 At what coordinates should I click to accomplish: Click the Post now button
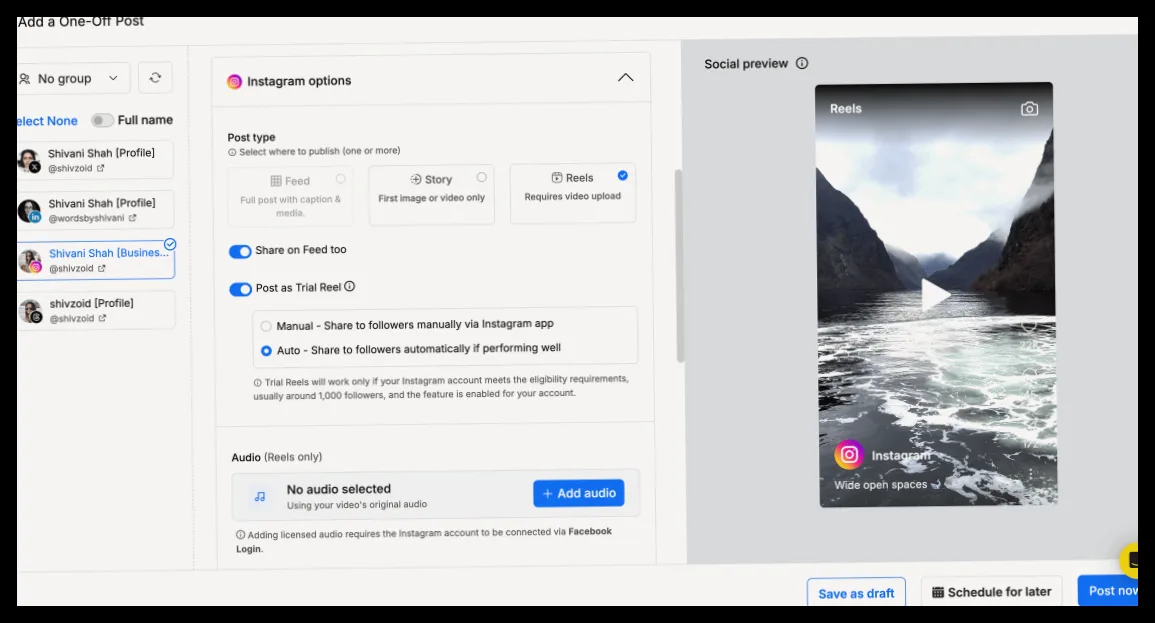coord(1109,591)
